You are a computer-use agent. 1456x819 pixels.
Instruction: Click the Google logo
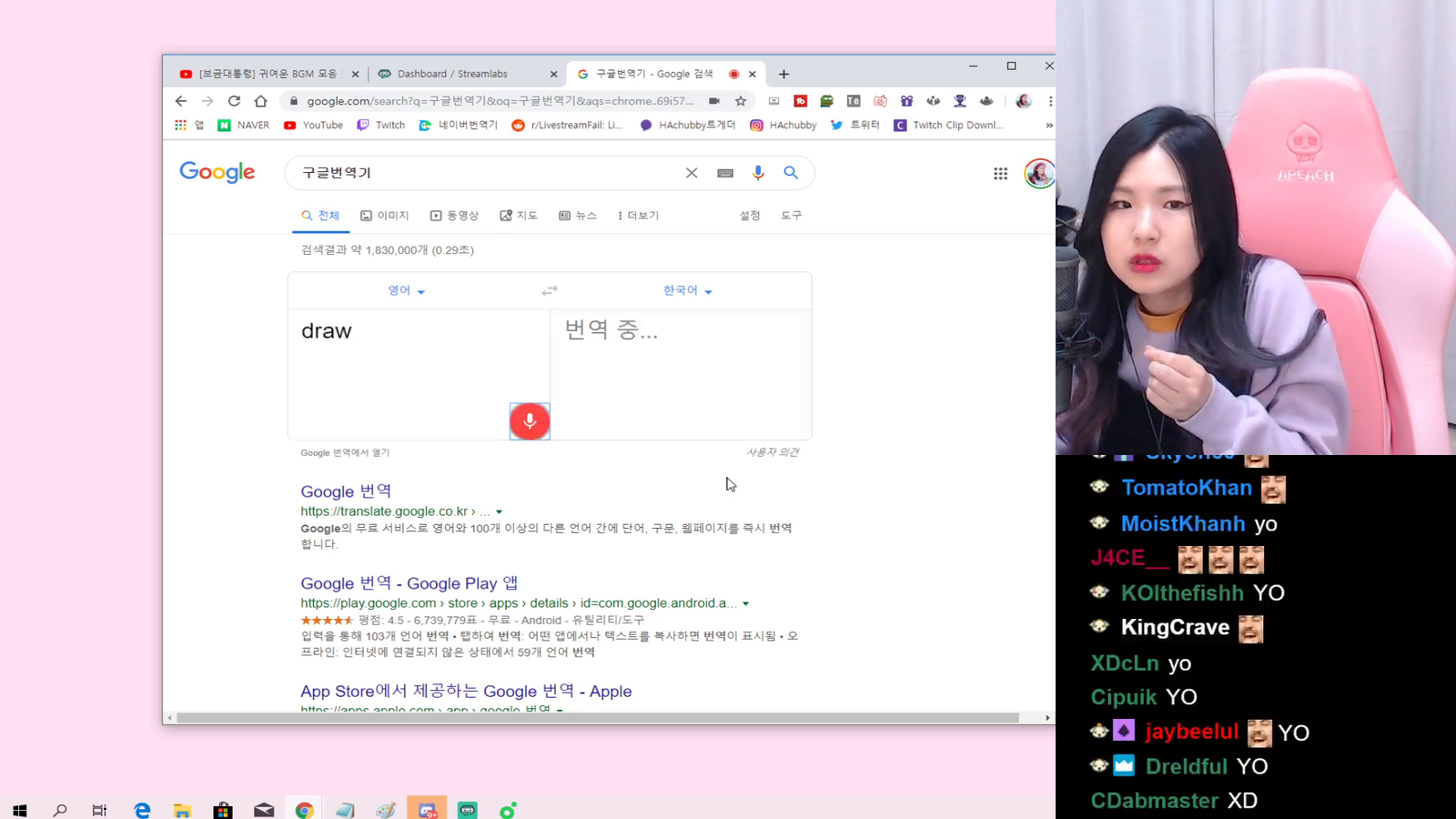(x=217, y=173)
